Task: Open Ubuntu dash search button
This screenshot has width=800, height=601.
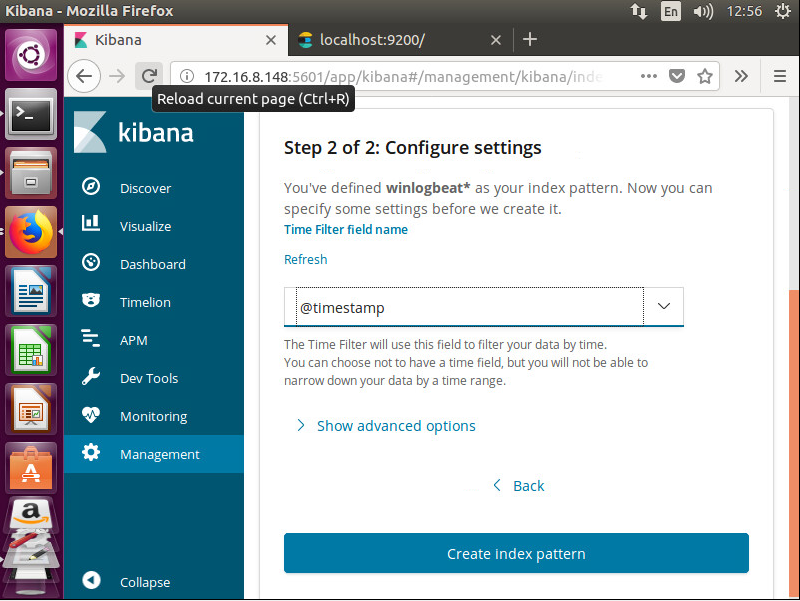Action: (x=31, y=55)
